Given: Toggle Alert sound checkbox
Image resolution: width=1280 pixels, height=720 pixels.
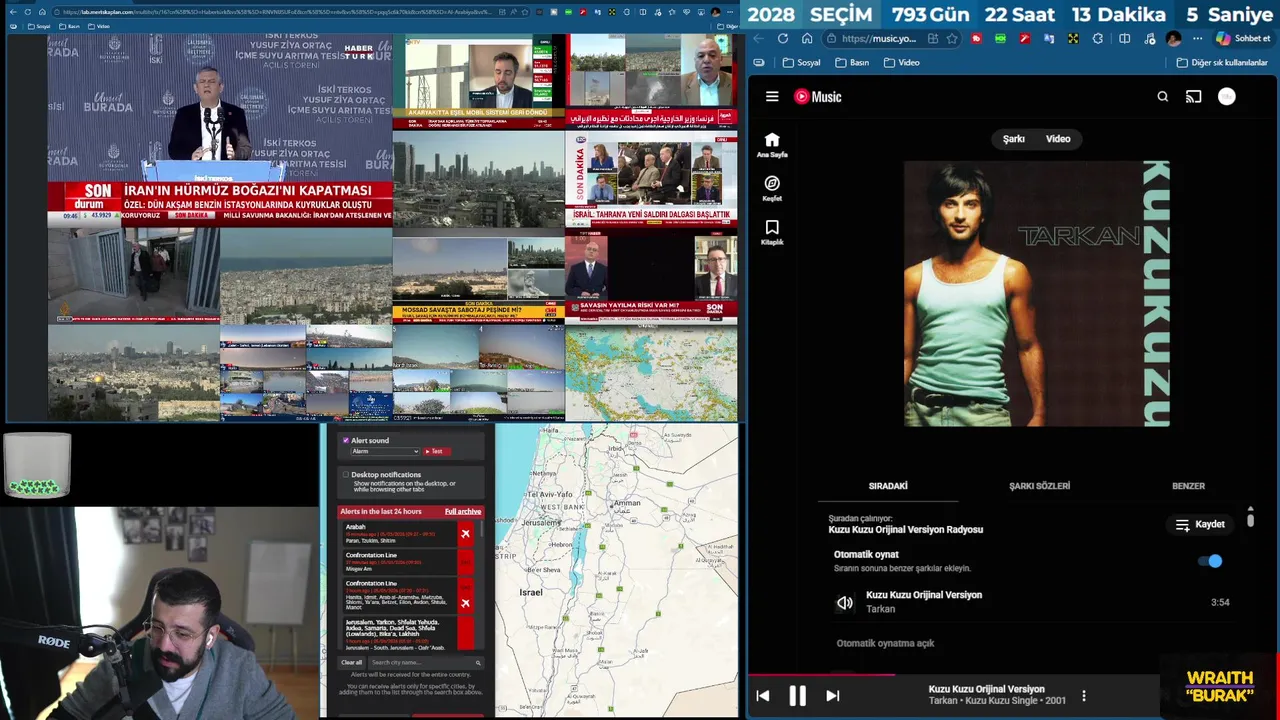Looking at the screenshot, I should coord(346,440).
